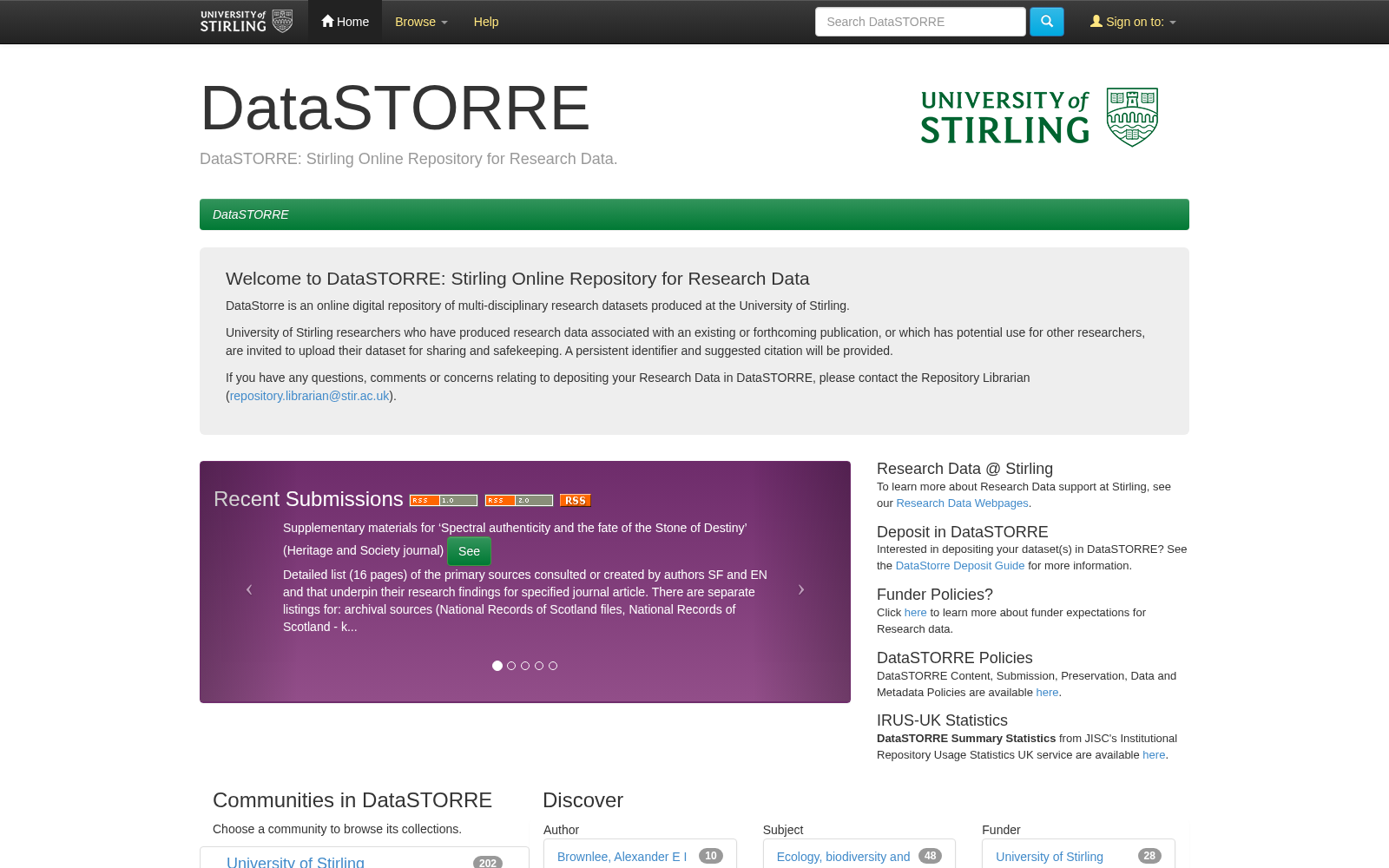Open the RSS 2.0 feed icon
The height and width of the screenshot is (868, 1389).
point(519,500)
